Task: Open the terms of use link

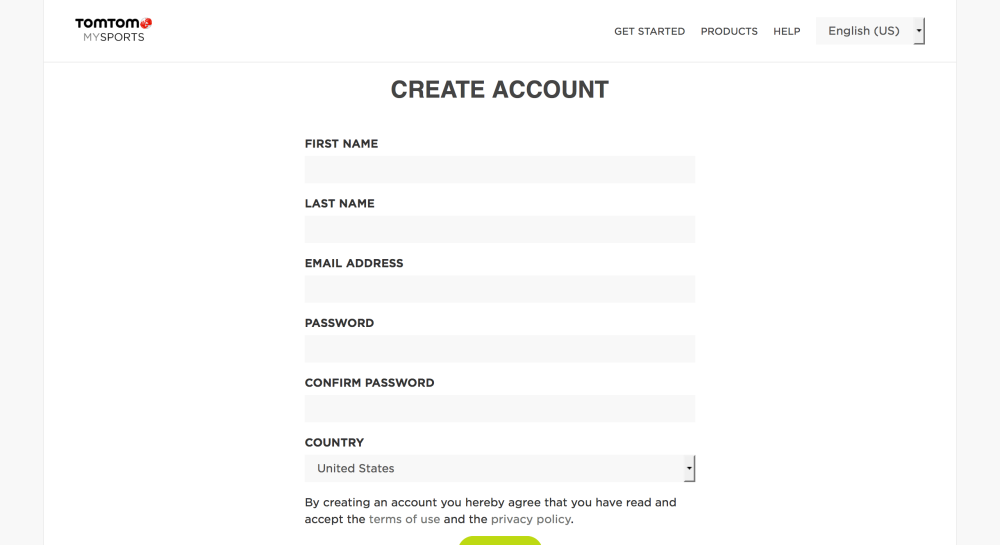Action: point(404,519)
